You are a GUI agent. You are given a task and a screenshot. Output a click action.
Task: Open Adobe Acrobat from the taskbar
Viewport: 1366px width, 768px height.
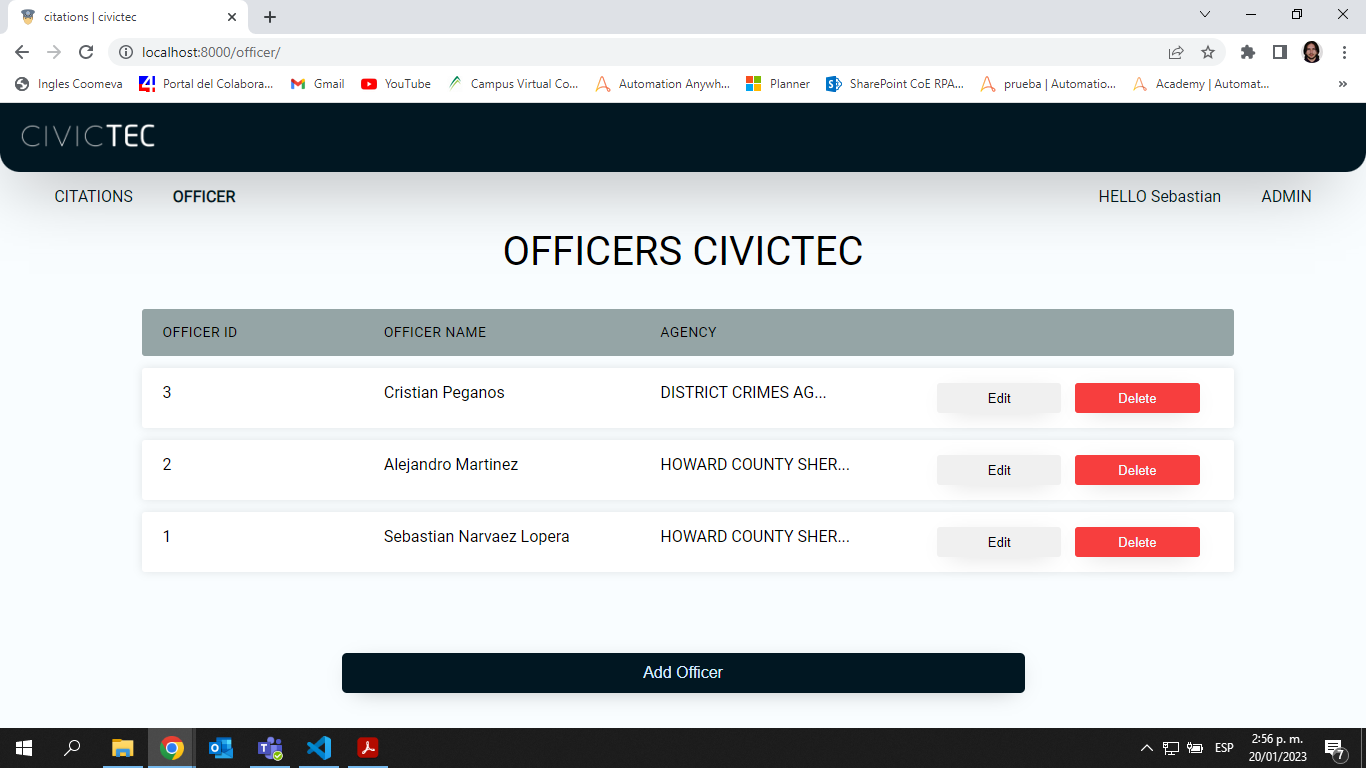pos(368,748)
